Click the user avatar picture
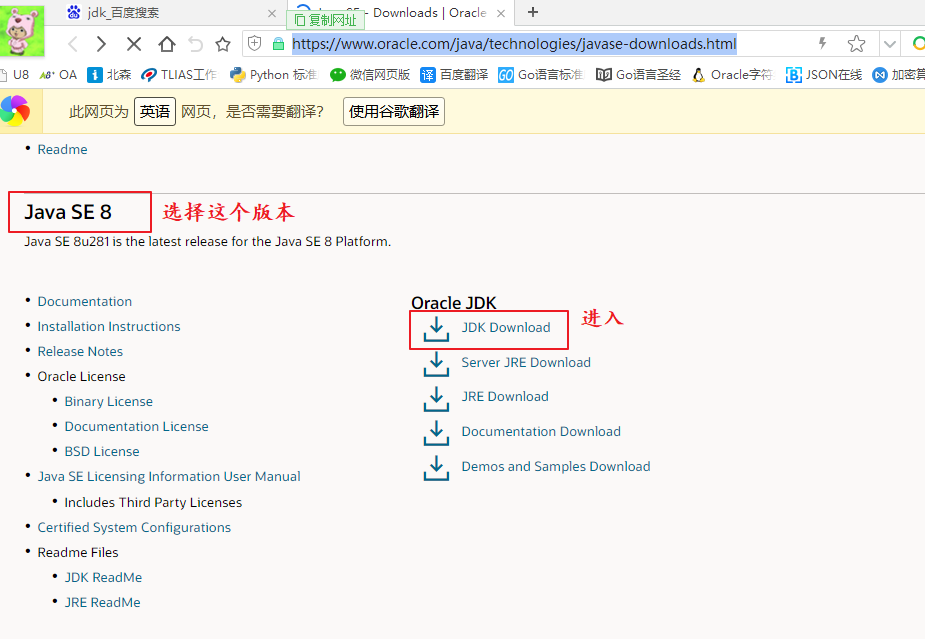The image size is (925, 639). 23,29
